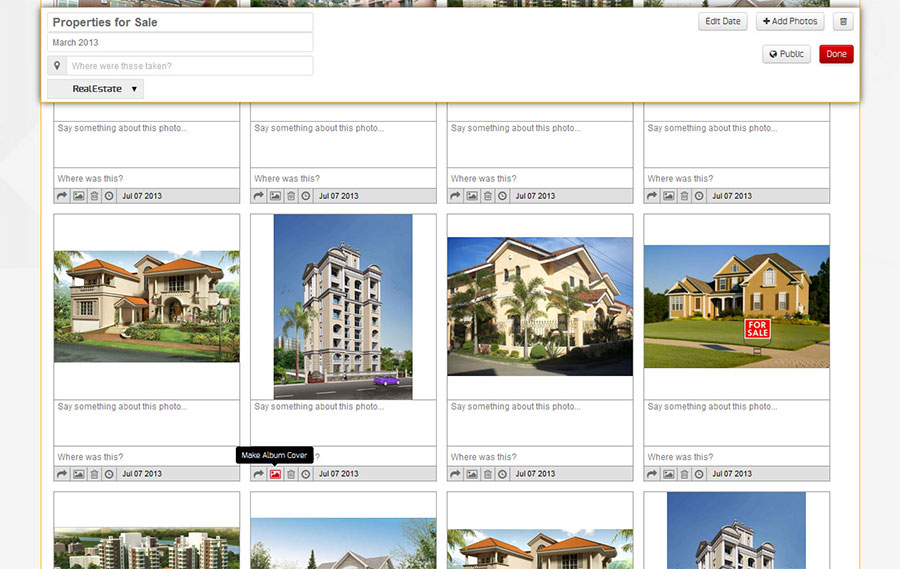This screenshot has height=569, width=900.
Task: Click the album trash icon next to Add Photos
Action: coord(843,21)
